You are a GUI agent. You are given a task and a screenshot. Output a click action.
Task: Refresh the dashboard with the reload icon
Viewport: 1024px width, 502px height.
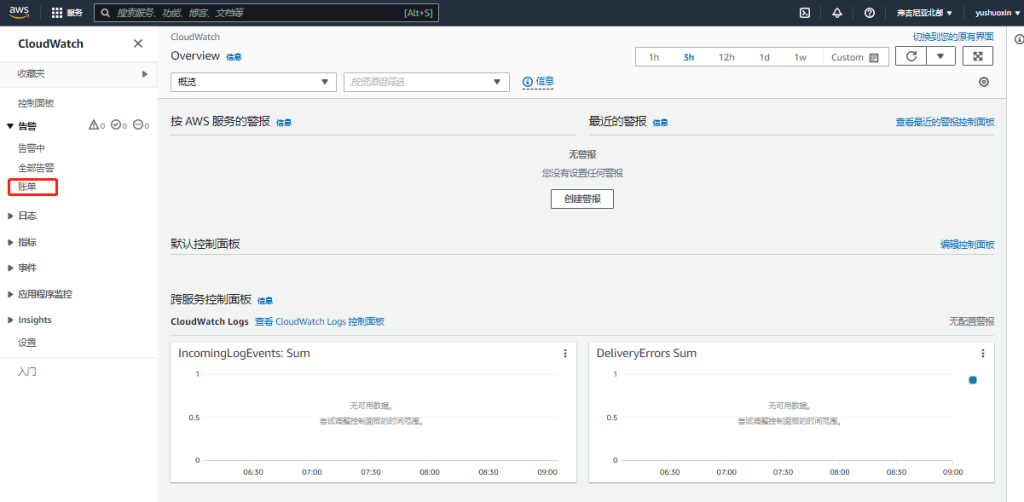pos(910,57)
